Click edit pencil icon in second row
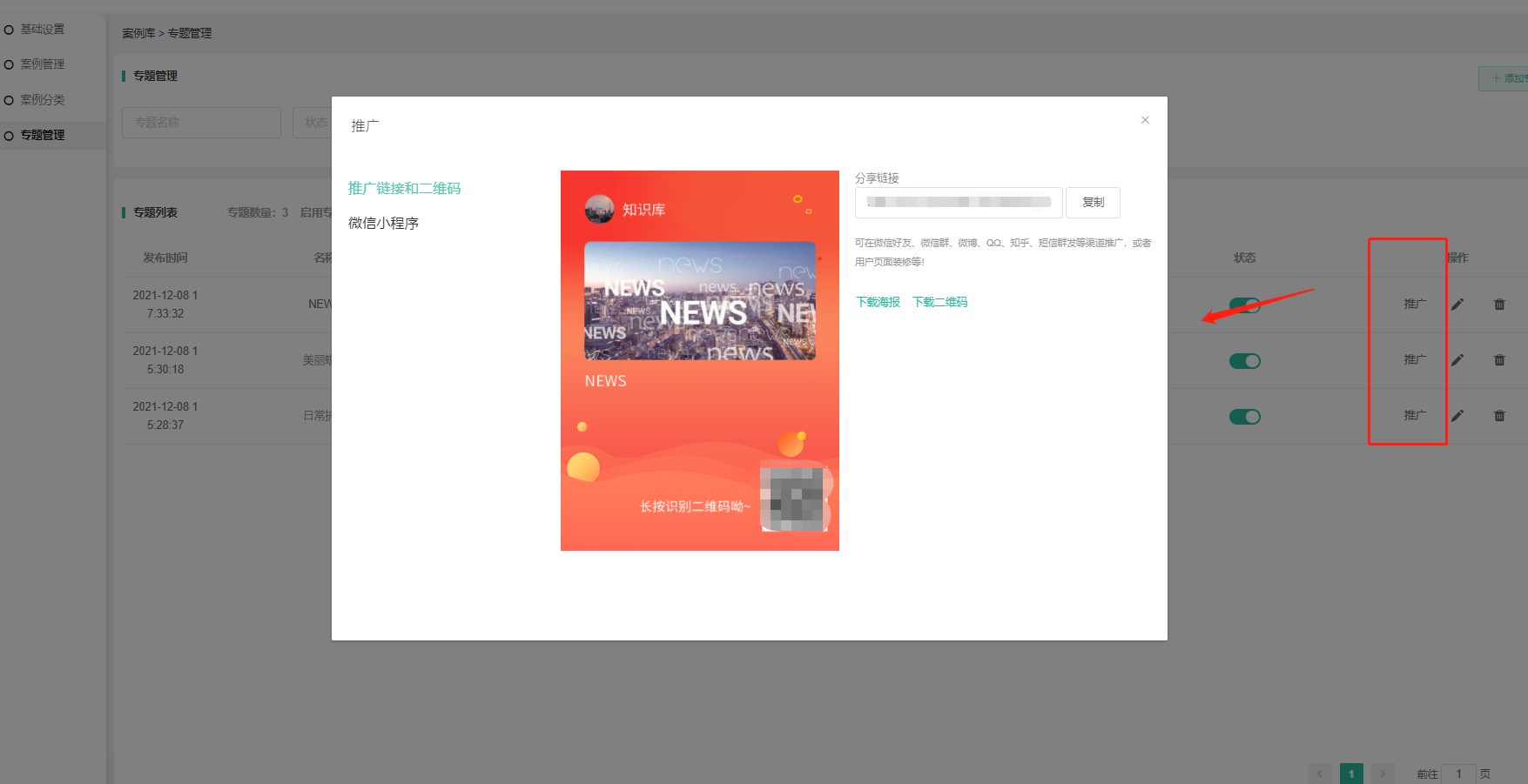Viewport: 1528px width, 784px height. pyautogui.click(x=1457, y=360)
